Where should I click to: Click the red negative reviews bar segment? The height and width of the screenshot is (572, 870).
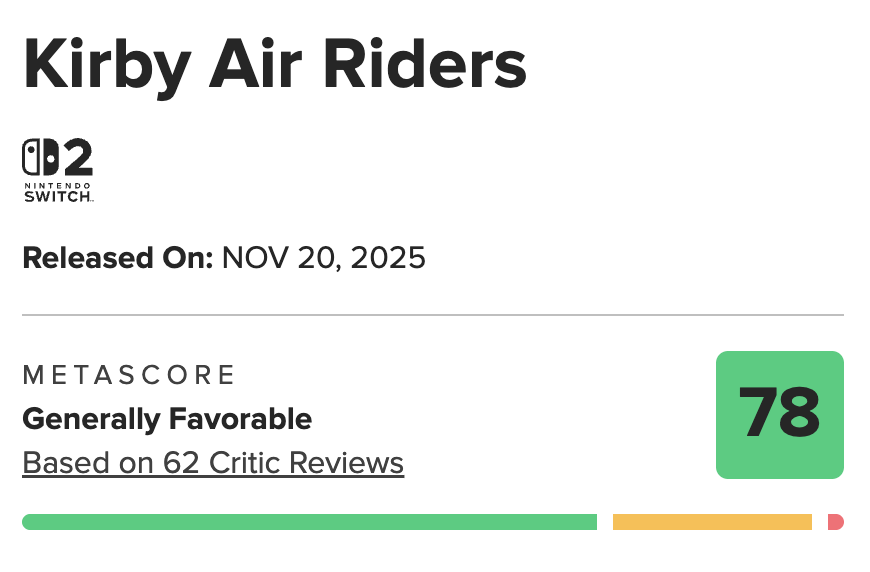point(835,522)
